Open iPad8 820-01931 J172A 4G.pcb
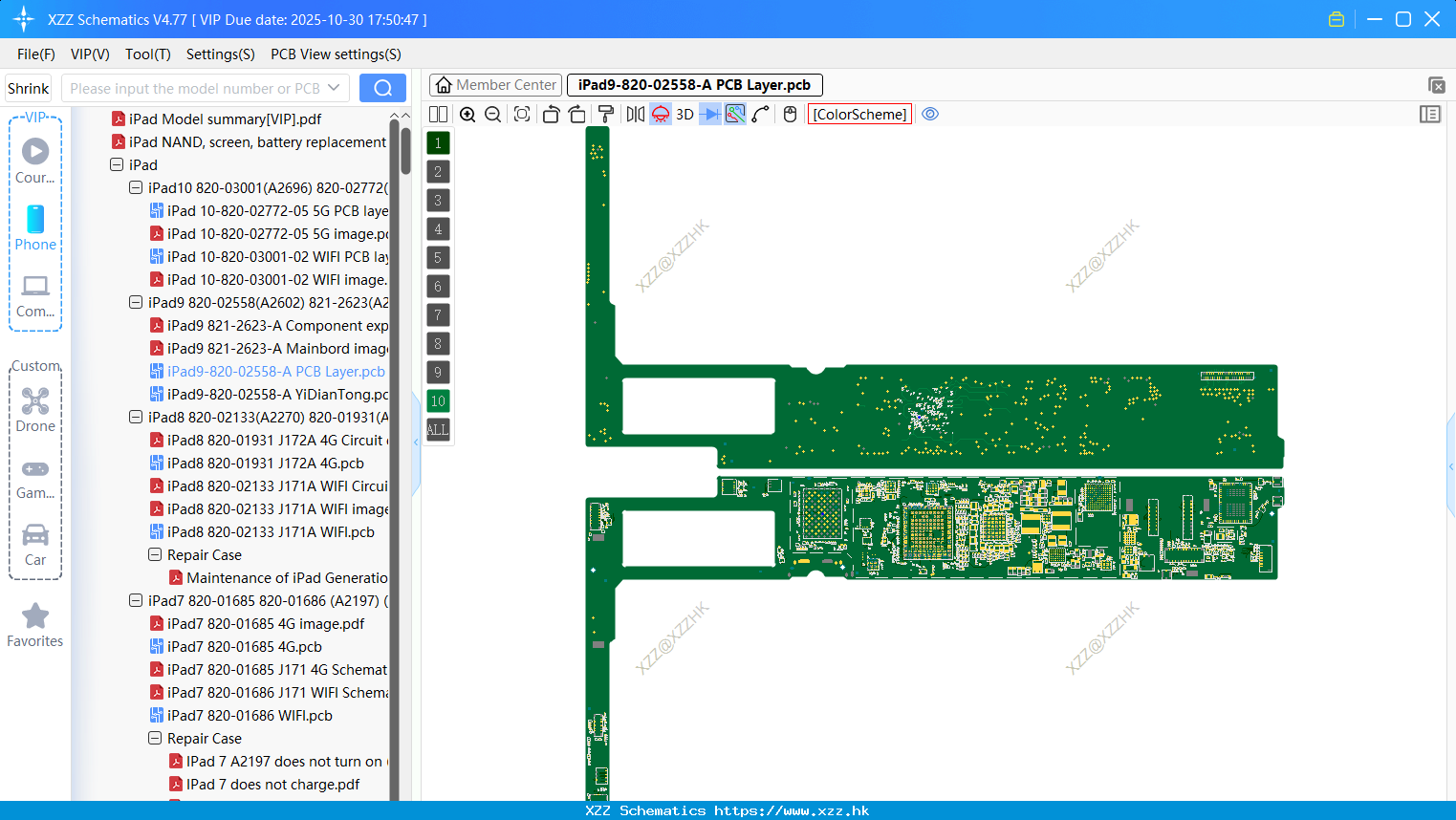The height and width of the screenshot is (820, 1456). tap(257, 463)
